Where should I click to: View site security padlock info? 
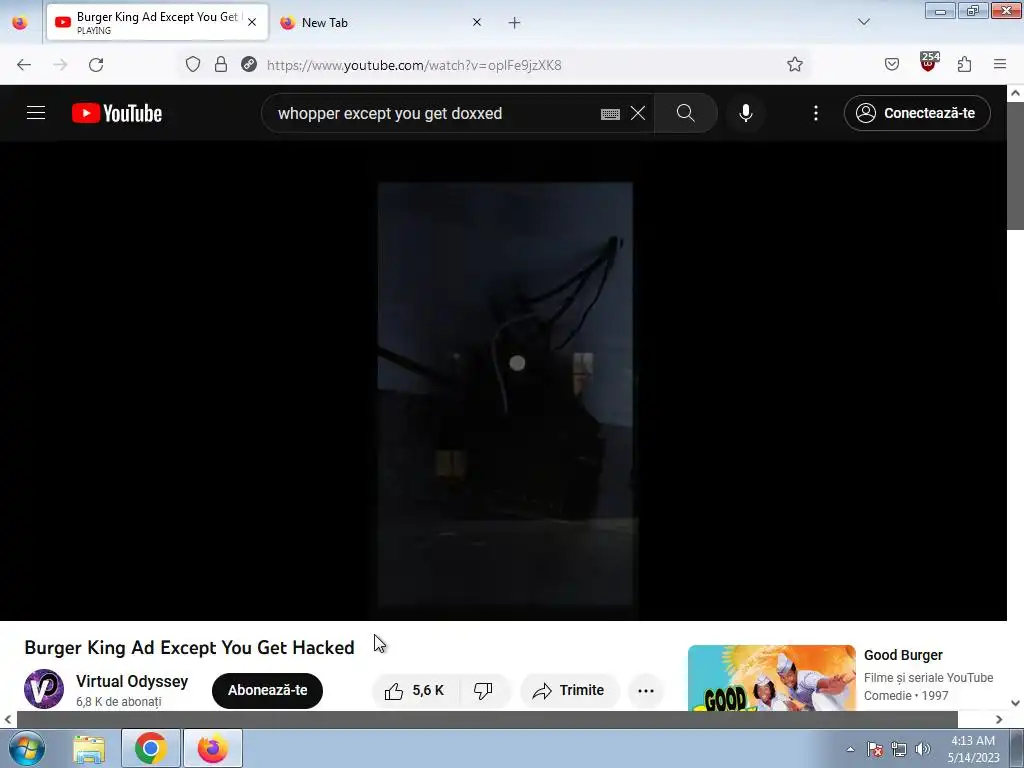pyautogui.click(x=221, y=64)
